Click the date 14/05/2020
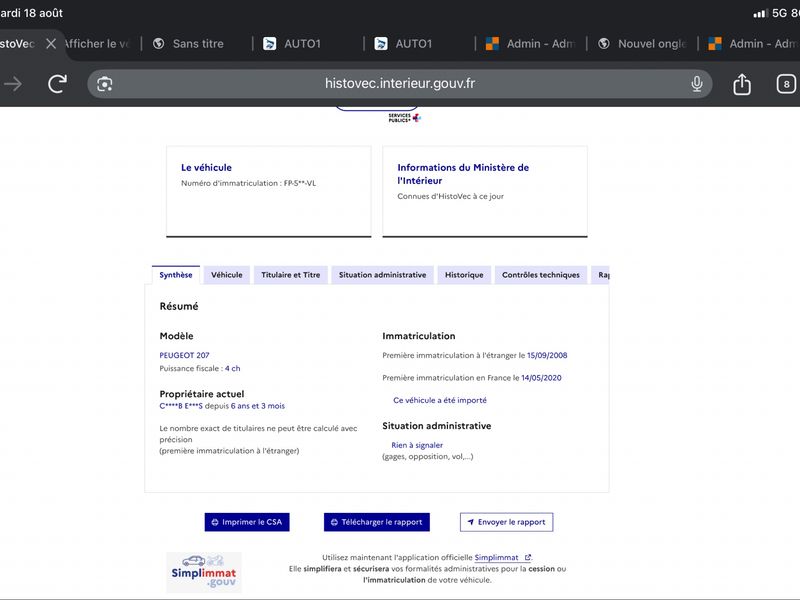The image size is (800, 600). point(541,378)
